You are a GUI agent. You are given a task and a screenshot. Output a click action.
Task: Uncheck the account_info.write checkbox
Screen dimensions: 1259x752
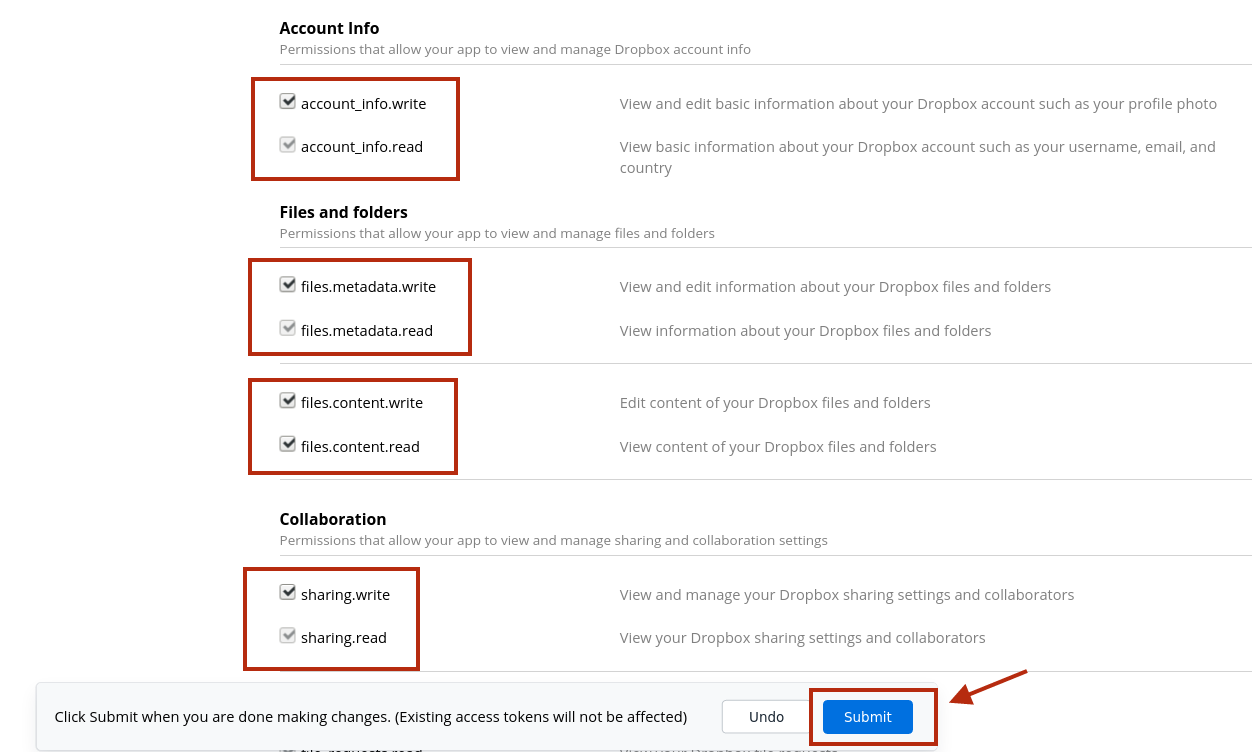(288, 102)
